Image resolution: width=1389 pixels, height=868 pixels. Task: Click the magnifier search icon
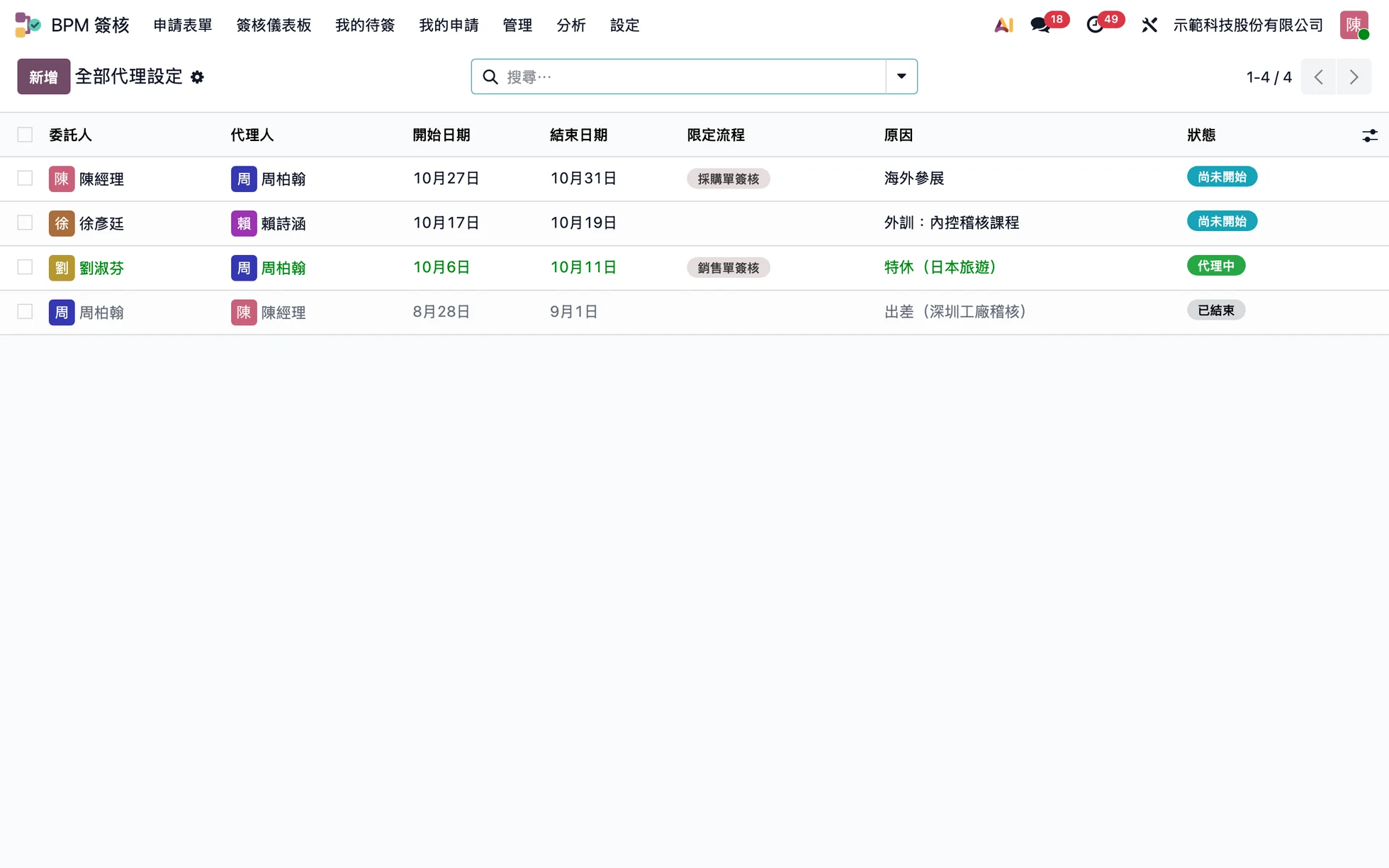click(490, 77)
